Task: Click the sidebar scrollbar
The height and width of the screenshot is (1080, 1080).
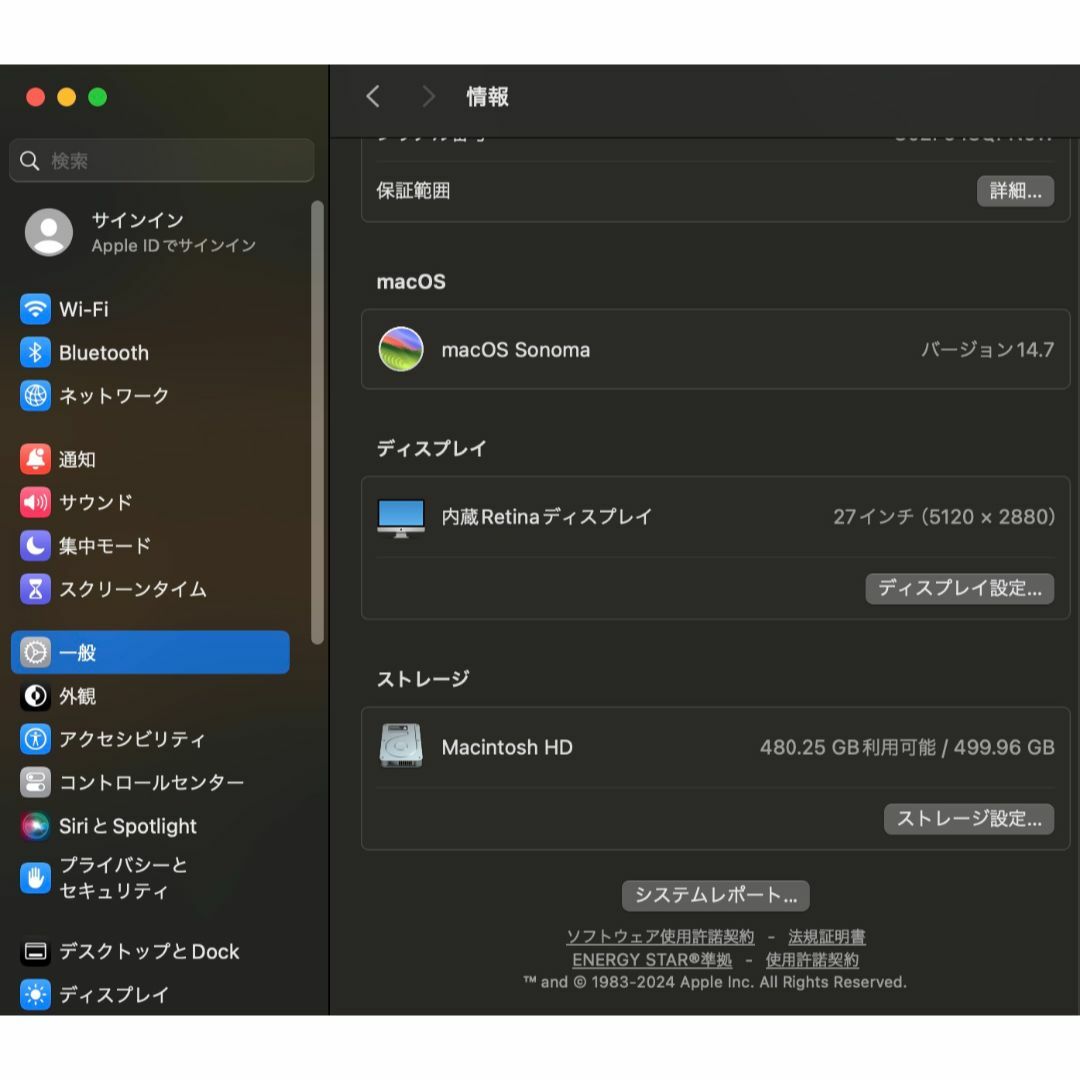Action: tap(318, 422)
